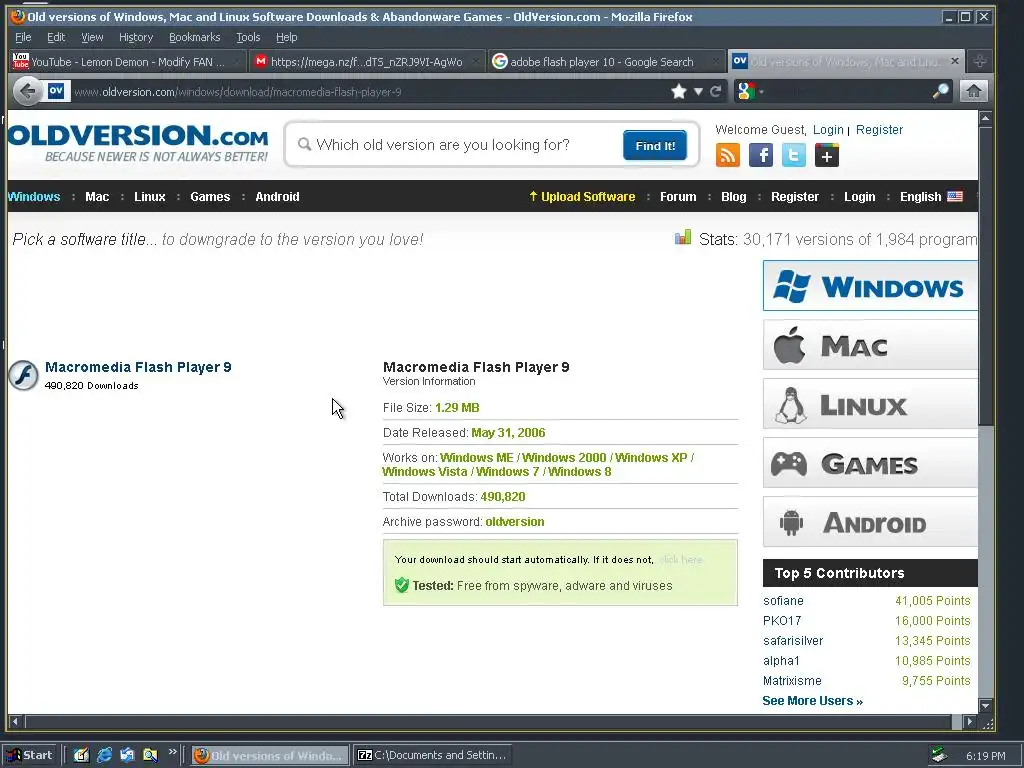Open the Blog nav link
Viewport: 1024px width, 768px height.
tap(733, 197)
